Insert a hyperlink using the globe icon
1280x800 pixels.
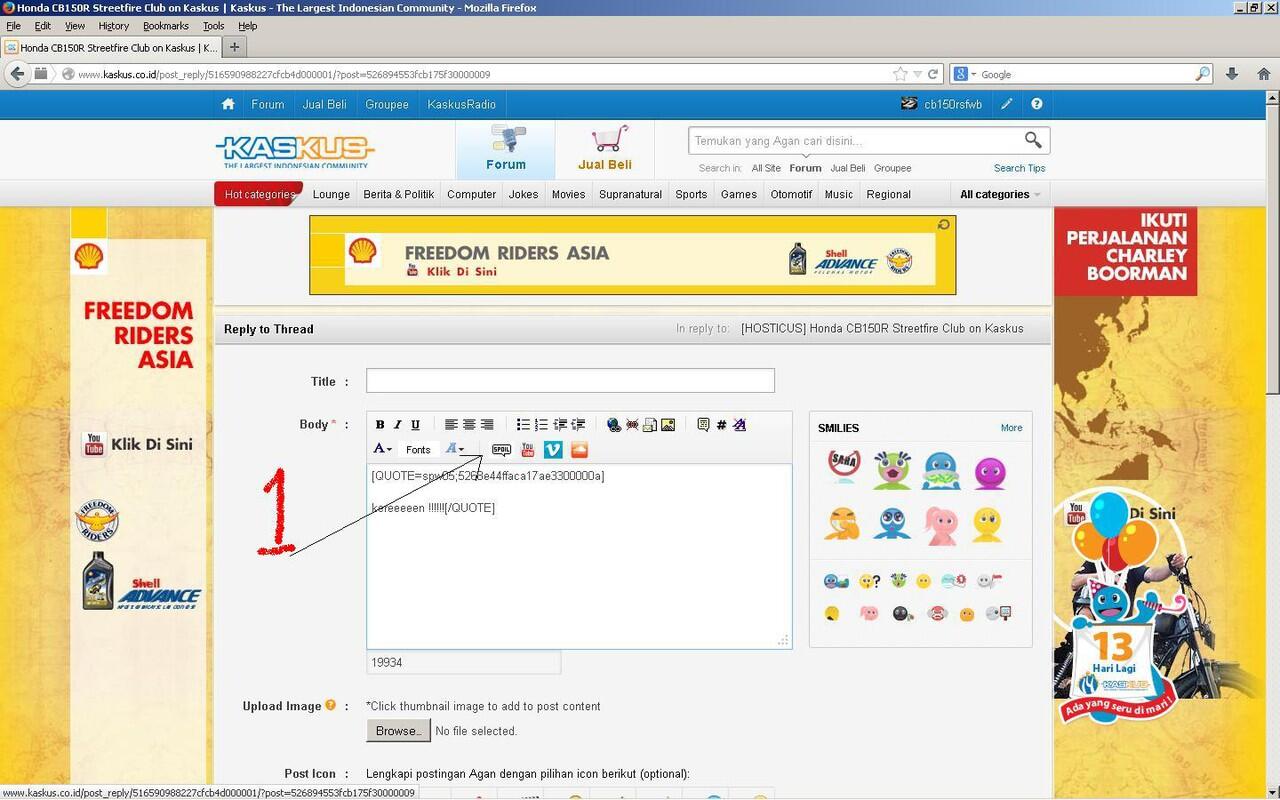[614, 425]
